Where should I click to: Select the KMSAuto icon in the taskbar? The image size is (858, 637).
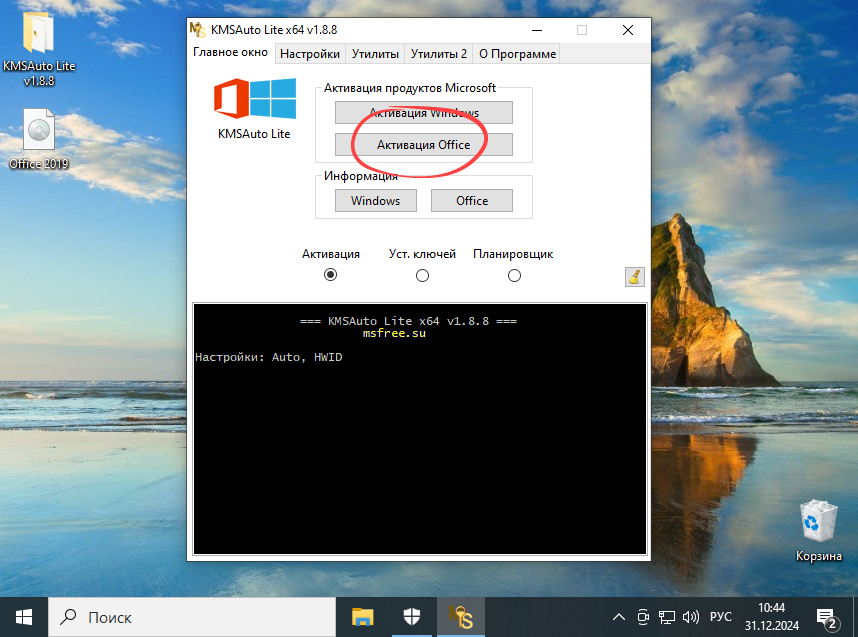coord(461,617)
